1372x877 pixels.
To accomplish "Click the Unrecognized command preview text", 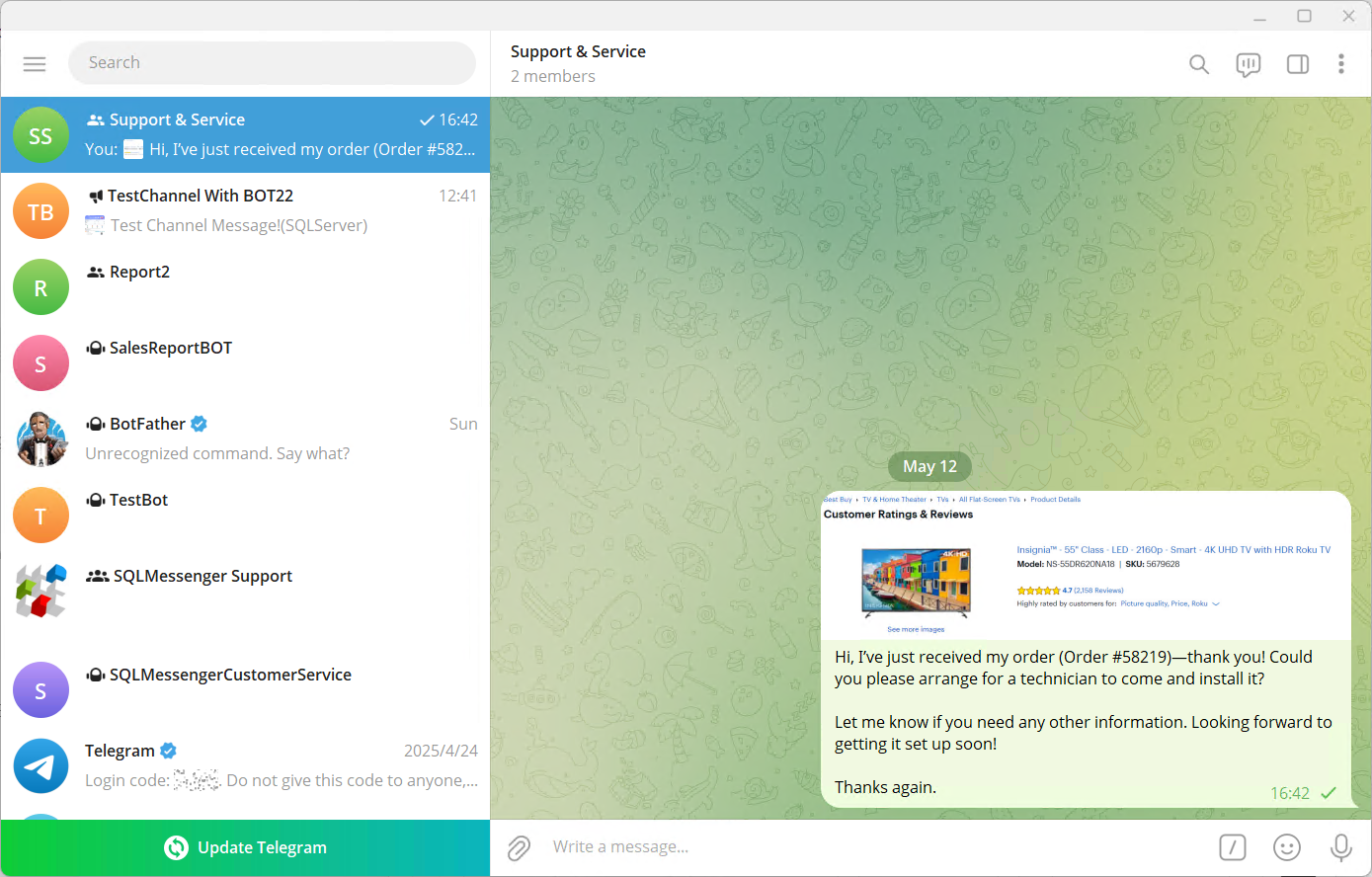I will (217, 453).
